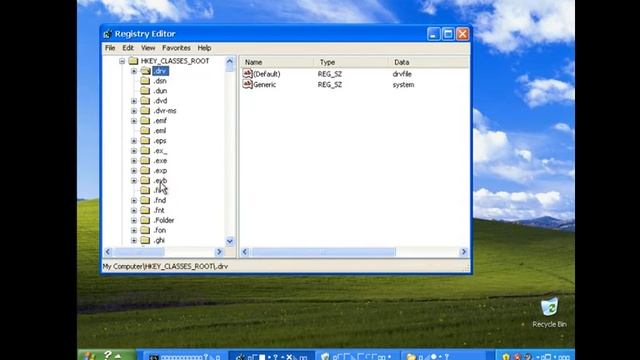Click the .eml key folder icon
640x360 pixels.
pos(145,131)
